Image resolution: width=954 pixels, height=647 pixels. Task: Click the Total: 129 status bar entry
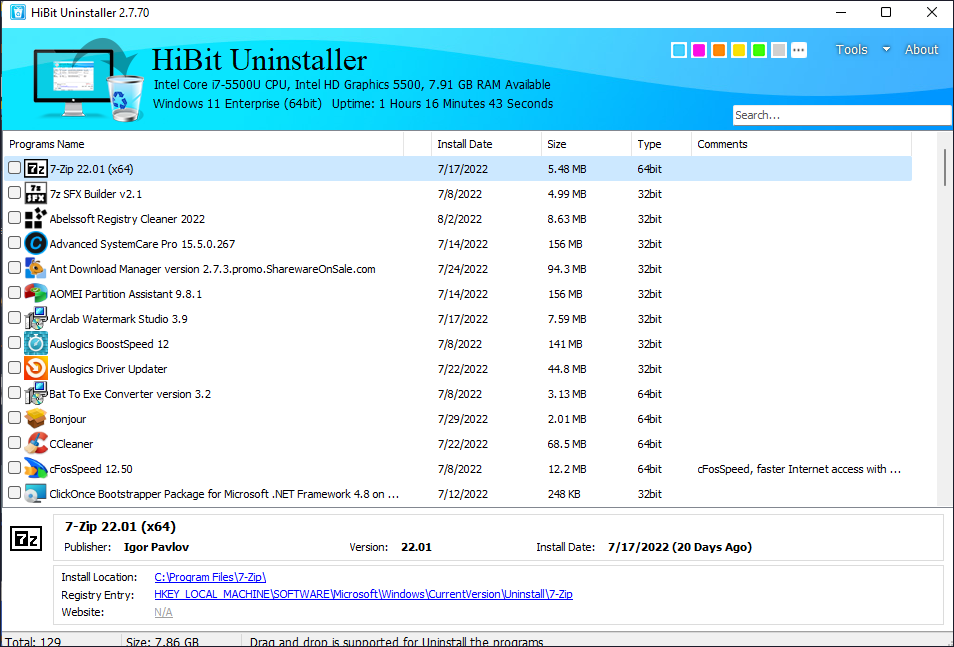click(x=33, y=642)
